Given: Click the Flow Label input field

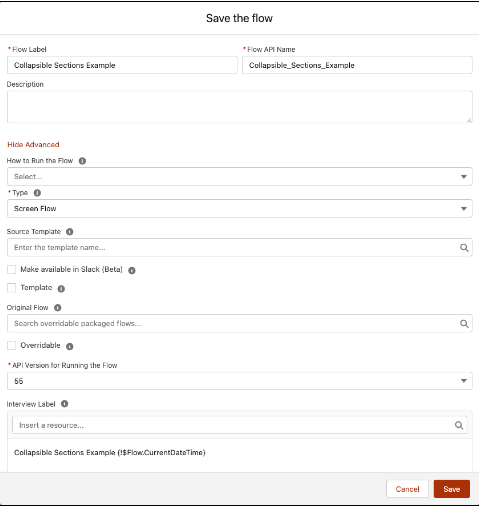Looking at the screenshot, I should (x=122, y=65).
